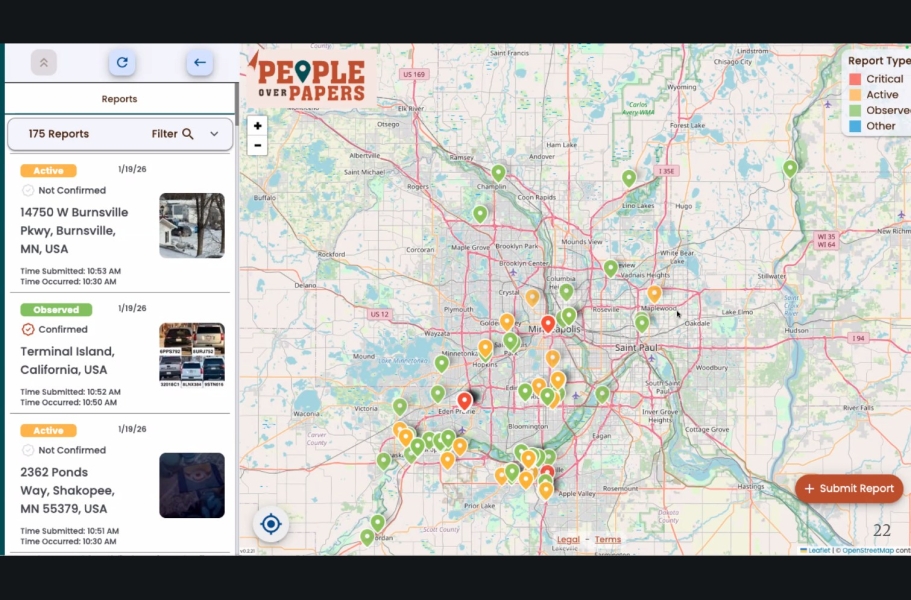Image resolution: width=911 pixels, height=600 pixels.
Task: Refresh the reports list with the reload icon
Action: point(121,62)
